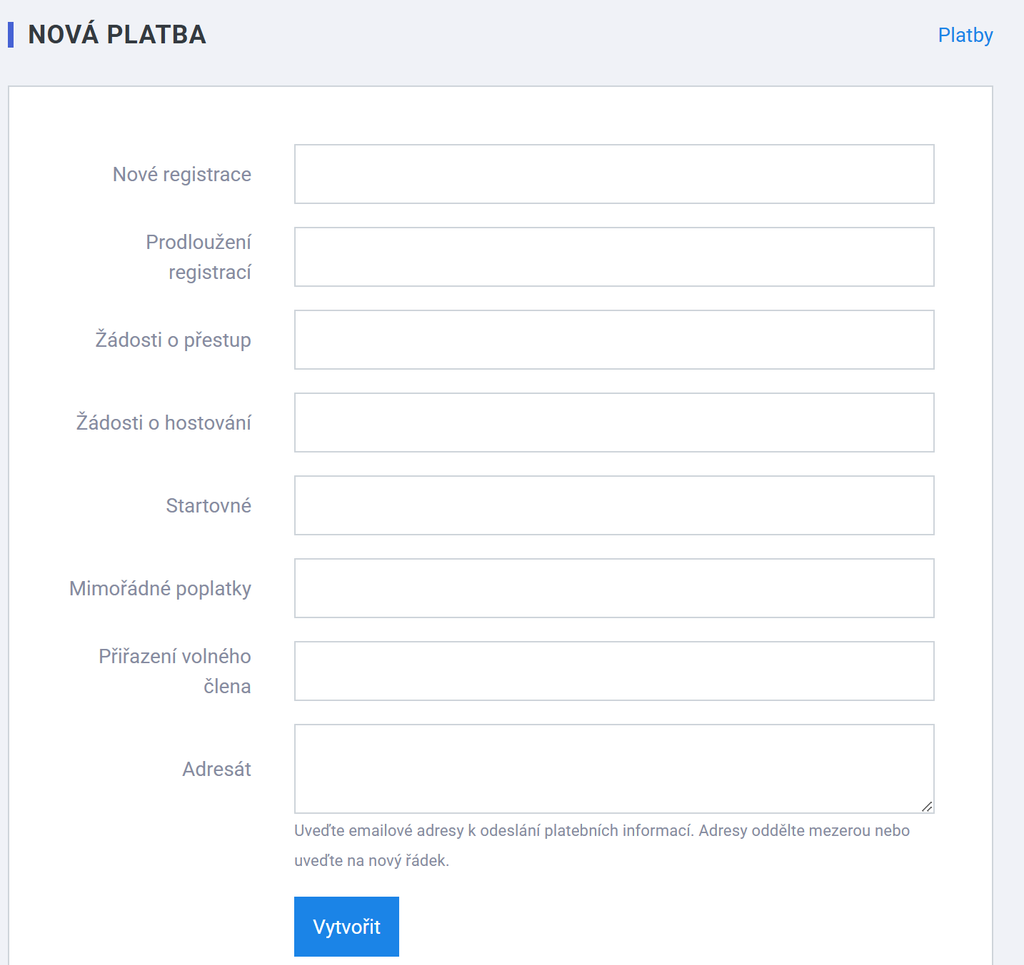The height and width of the screenshot is (965, 1024).
Task: Focus the Prodloužení registrací field
Action: point(614,257)
